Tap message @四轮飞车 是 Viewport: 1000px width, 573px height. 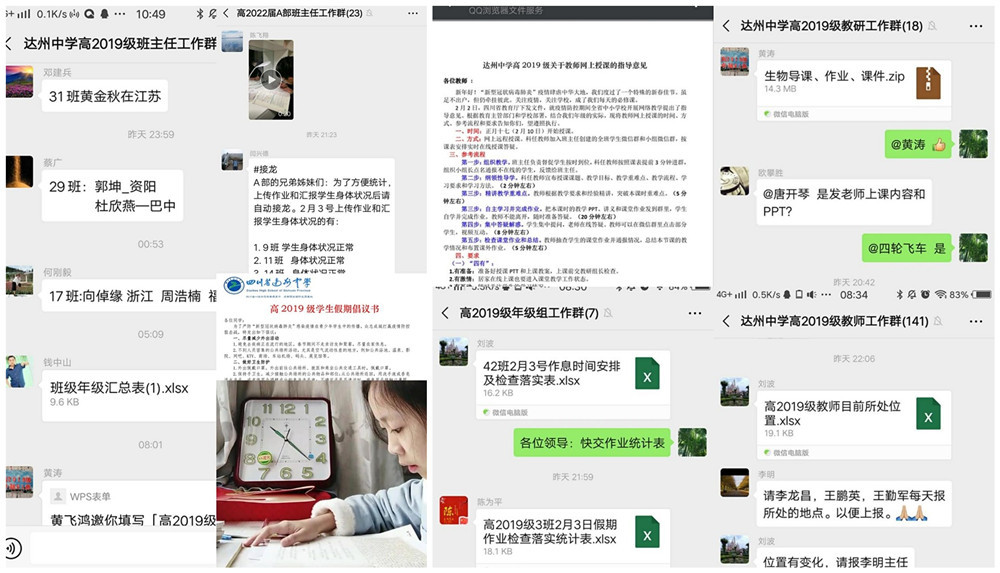[906, 248]
